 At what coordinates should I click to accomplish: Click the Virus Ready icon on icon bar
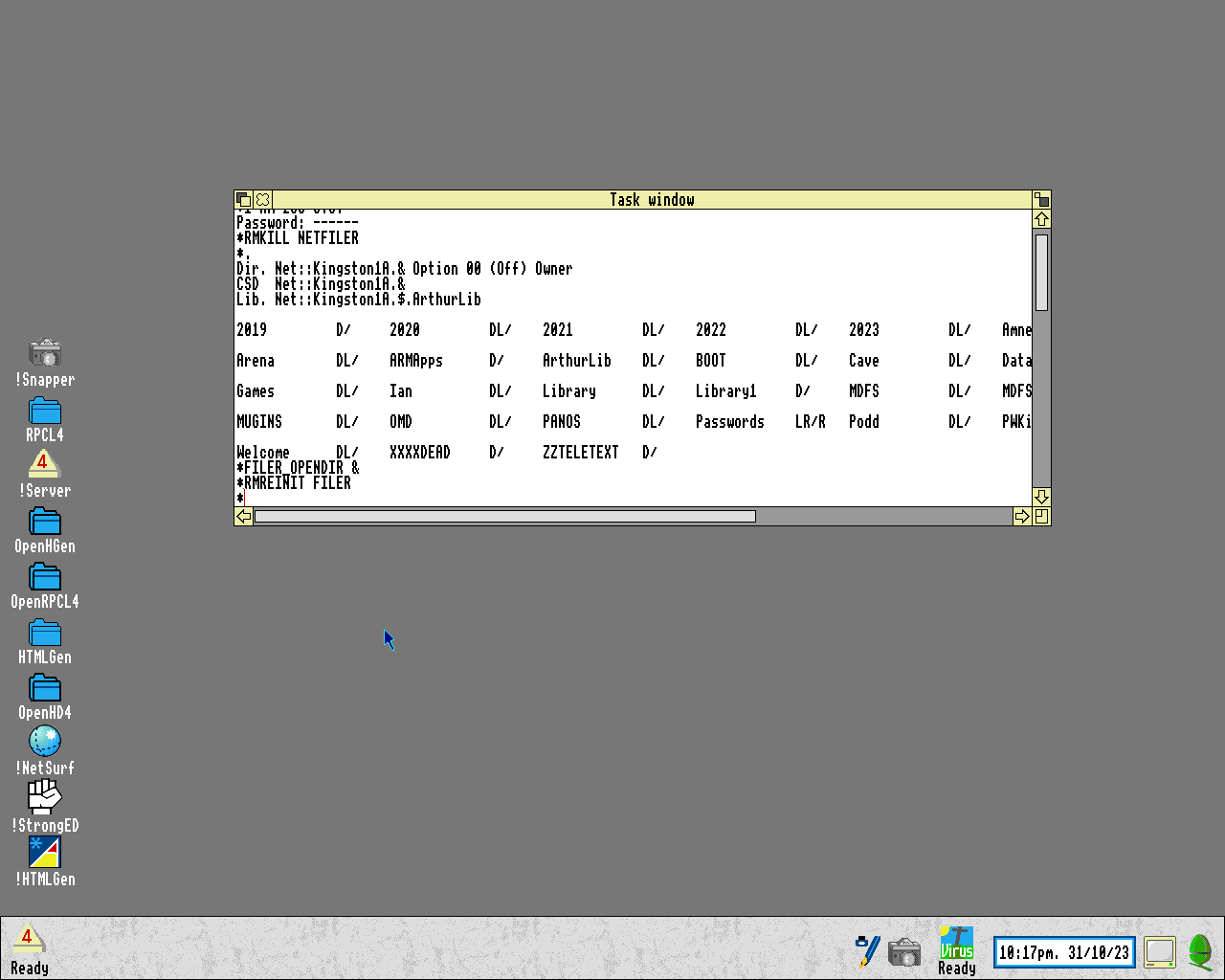956,943
